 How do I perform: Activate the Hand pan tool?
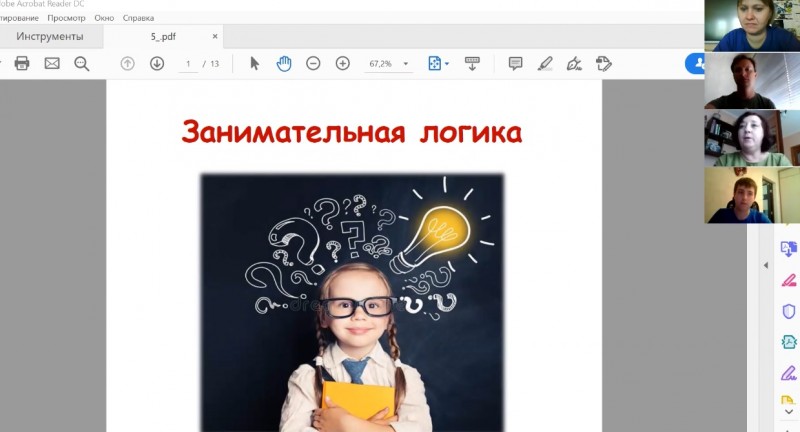[284, 63]
